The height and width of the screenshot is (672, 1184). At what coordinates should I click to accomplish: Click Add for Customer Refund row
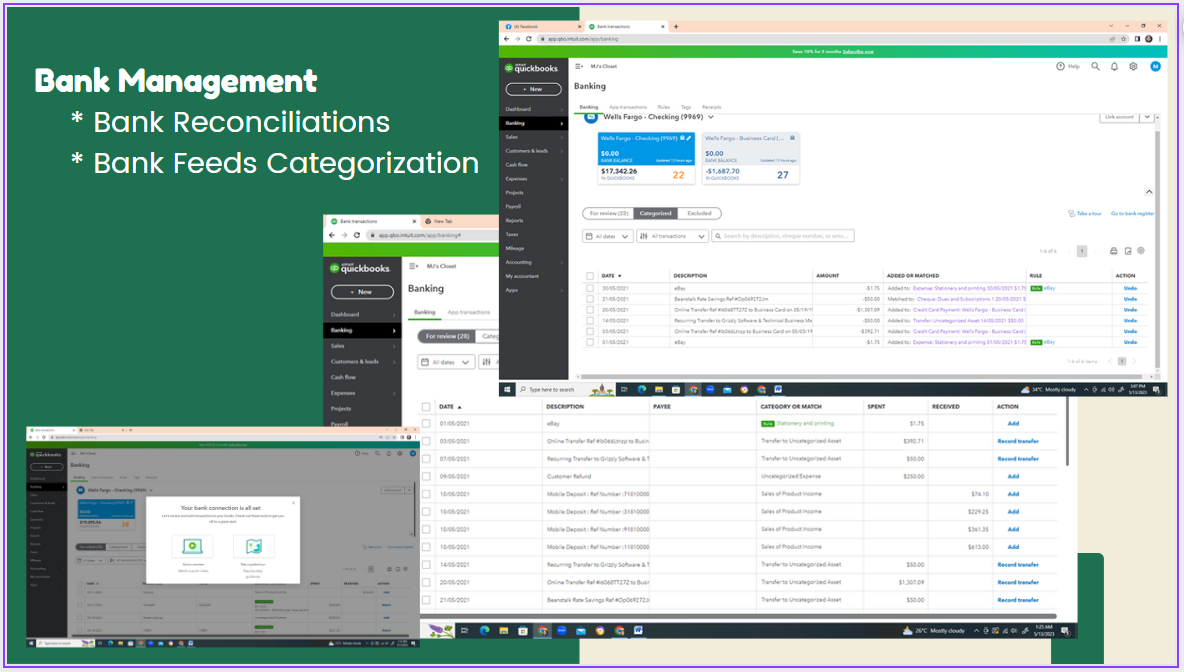pyautogui.click(x=1013, y=476)
